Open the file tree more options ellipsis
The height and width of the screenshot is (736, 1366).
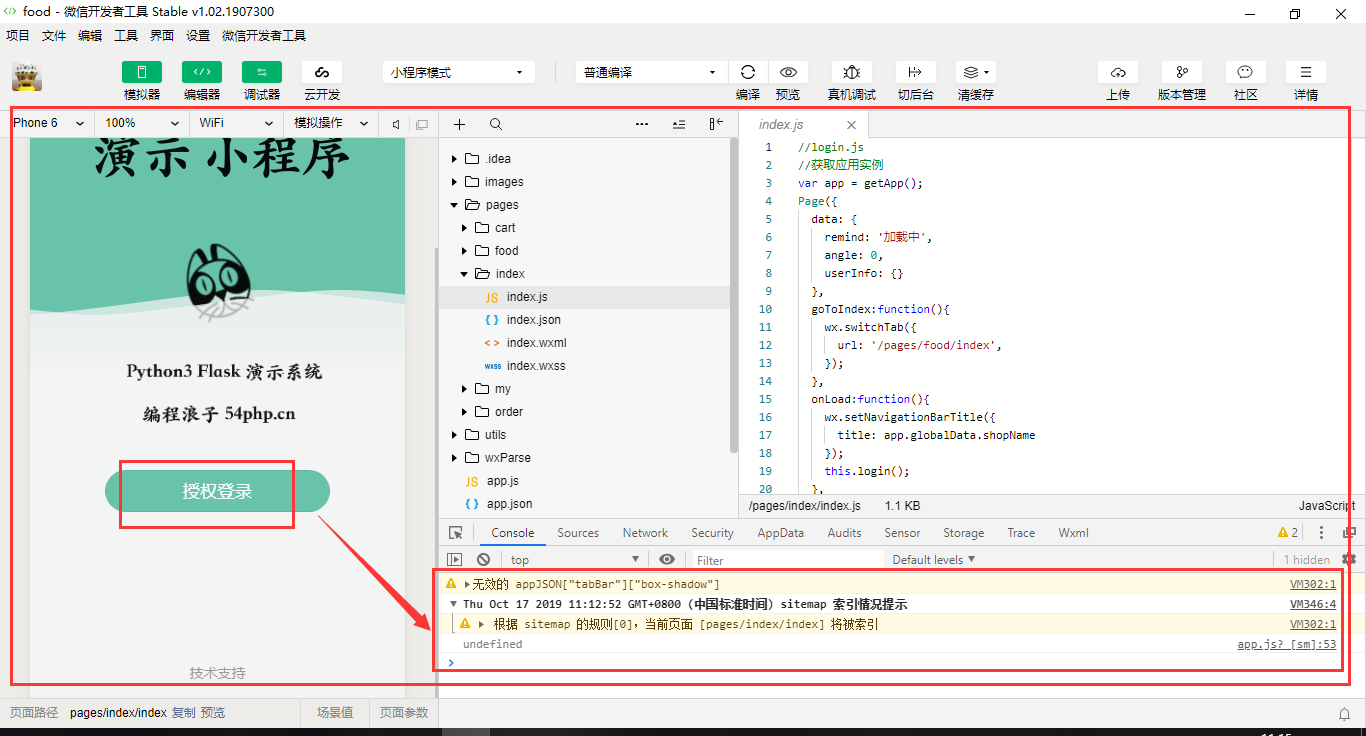coord(642,124)
